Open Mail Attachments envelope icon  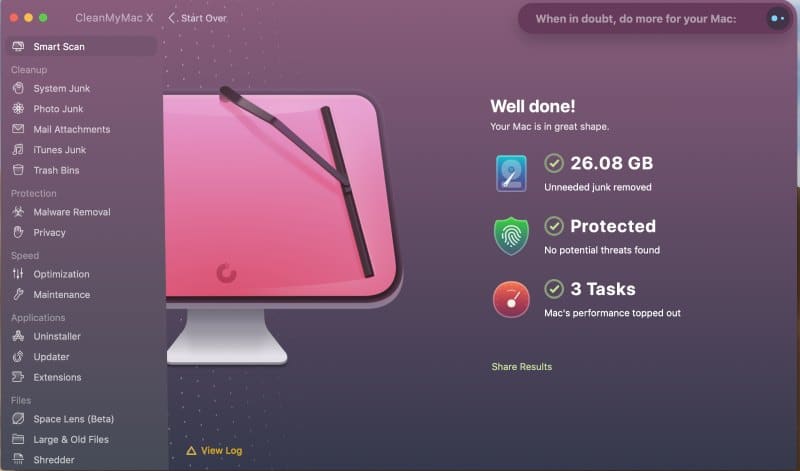(x=18, y=129)
